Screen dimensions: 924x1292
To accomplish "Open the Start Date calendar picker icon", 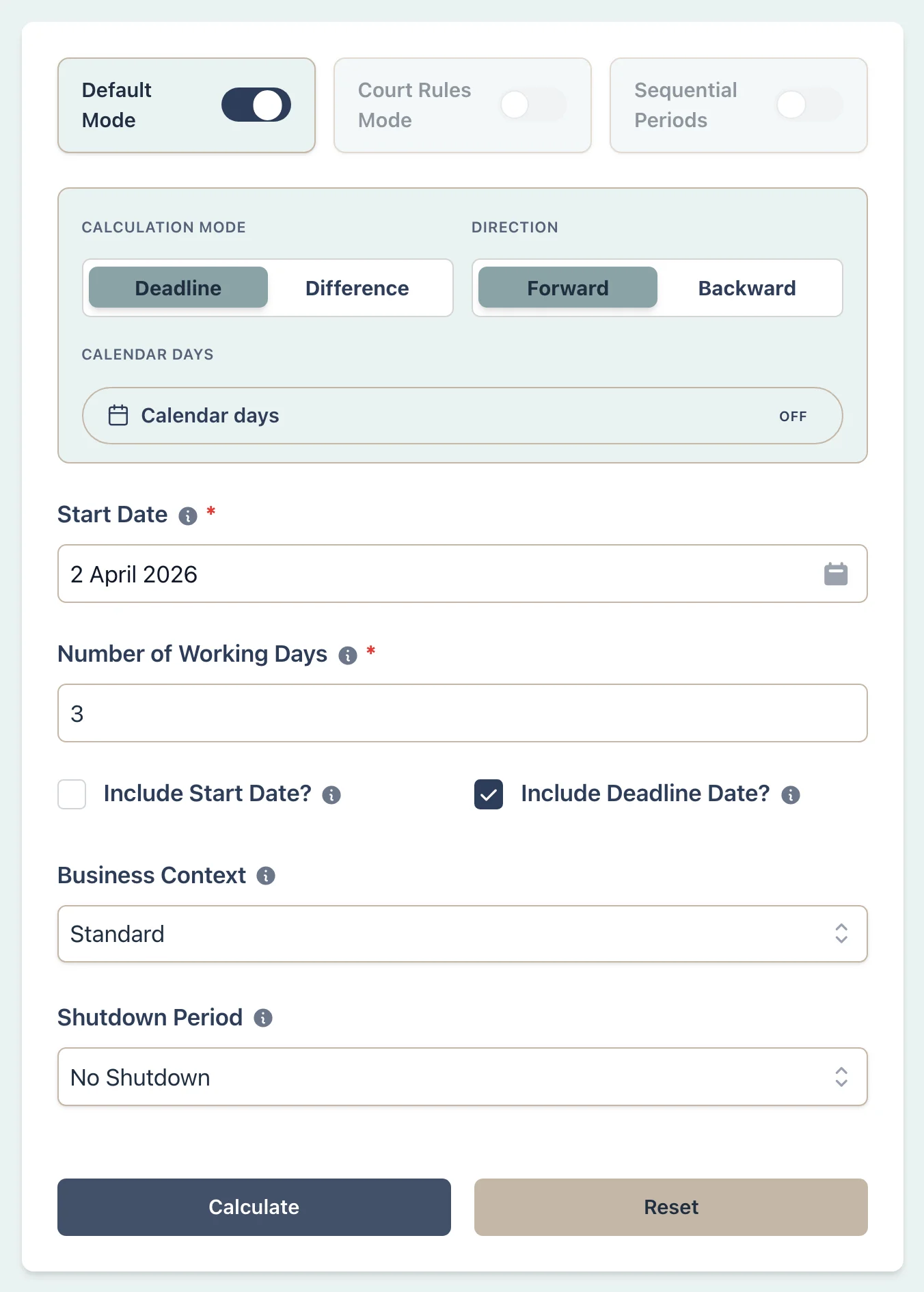I will 837,574.
